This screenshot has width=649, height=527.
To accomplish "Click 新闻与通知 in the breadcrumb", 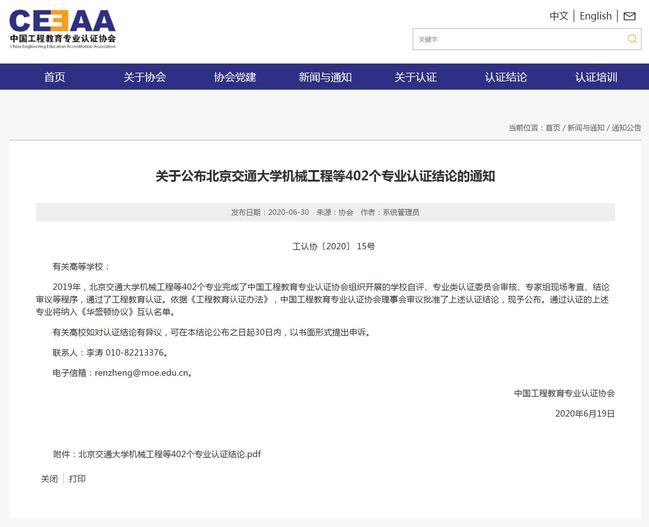I will click(586, 128).
